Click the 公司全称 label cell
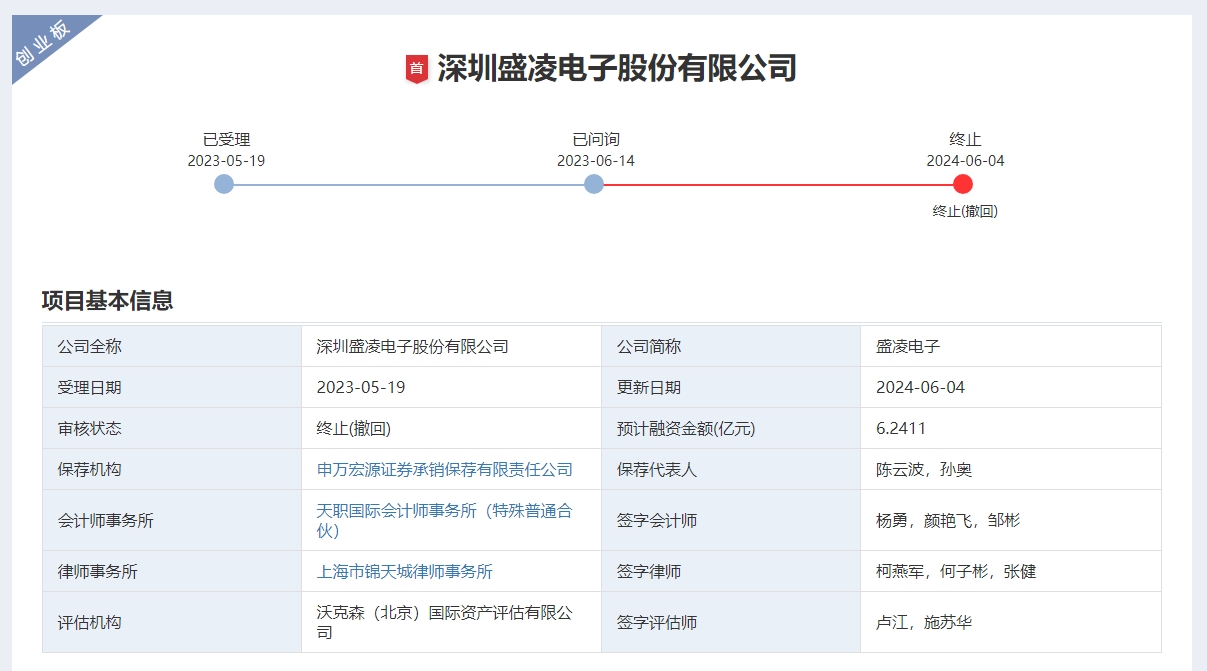Viewport: 1207px width, 671px height. [172, 347]
